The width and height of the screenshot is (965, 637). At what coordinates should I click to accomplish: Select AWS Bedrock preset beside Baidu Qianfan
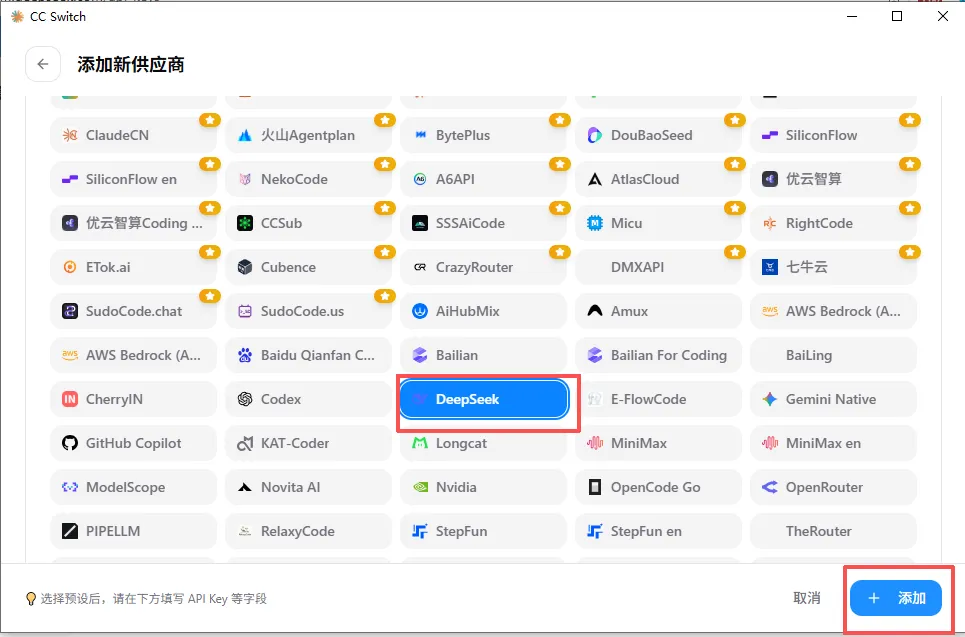(x=134, y=355)
